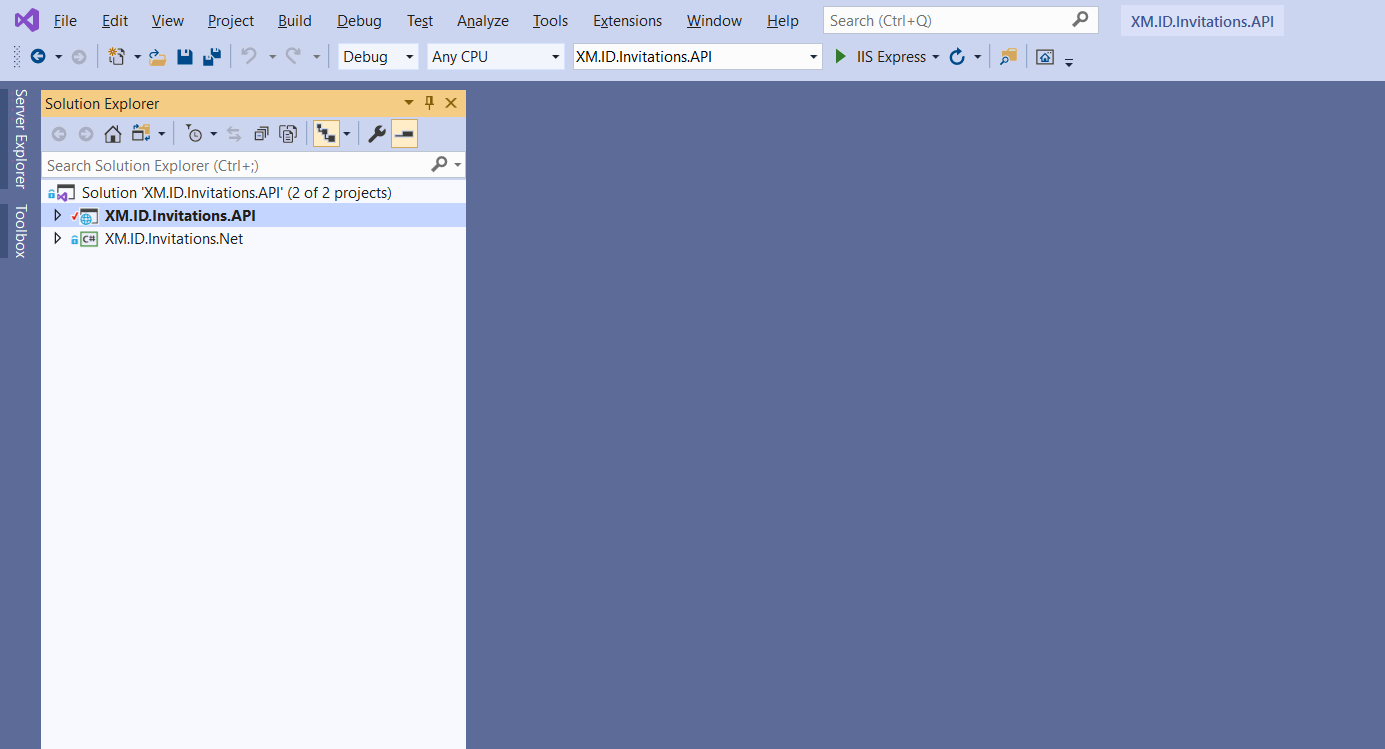Click the New Project toolbar icon
Screen dimensions: 1385x749
pos(117,57)
